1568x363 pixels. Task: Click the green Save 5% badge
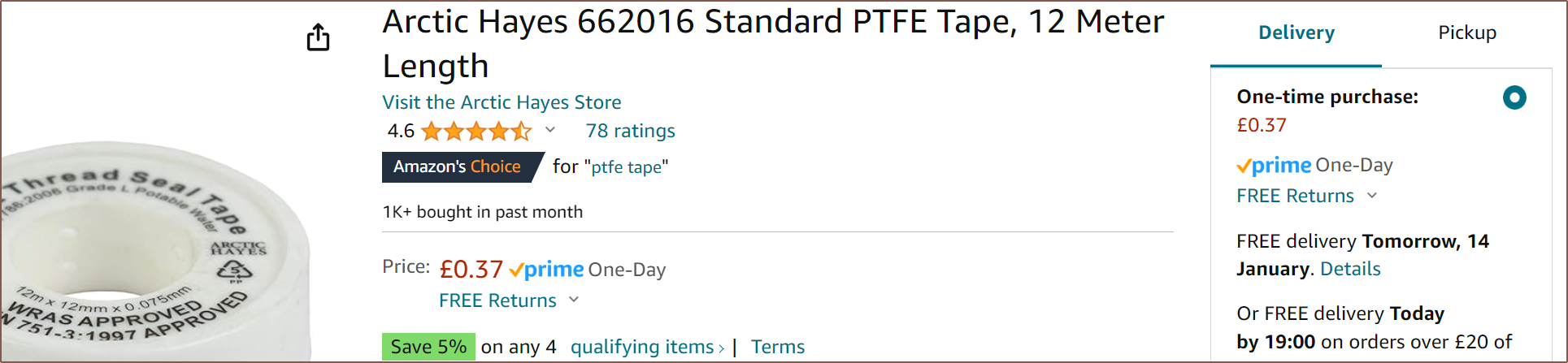tap(428, 347)
